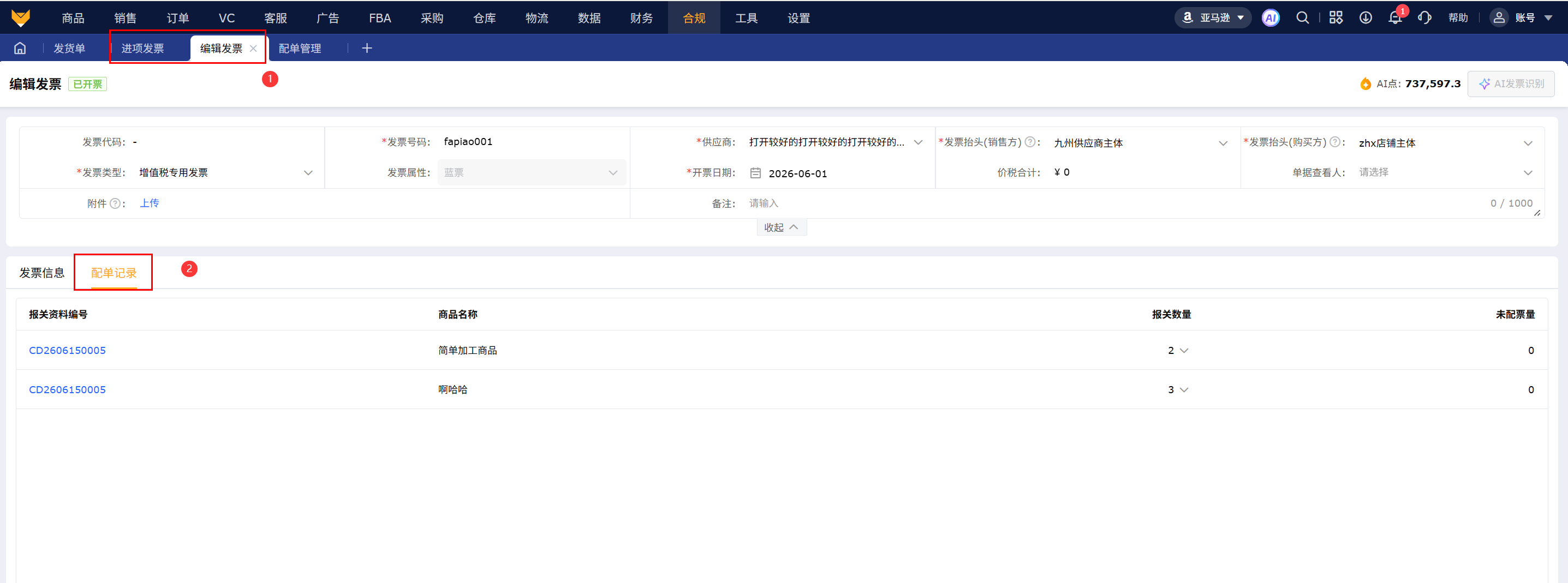Select the 配单记录 tab
The image size is (1568, 583).
coord(114,273)
